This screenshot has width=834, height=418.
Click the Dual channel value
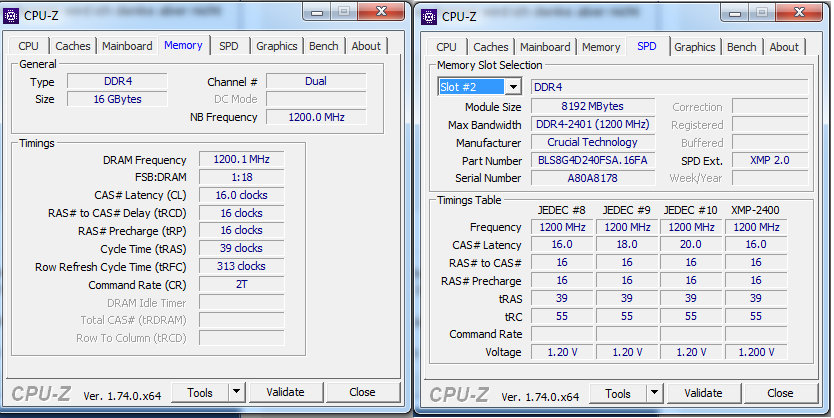(x=316, y=81)
